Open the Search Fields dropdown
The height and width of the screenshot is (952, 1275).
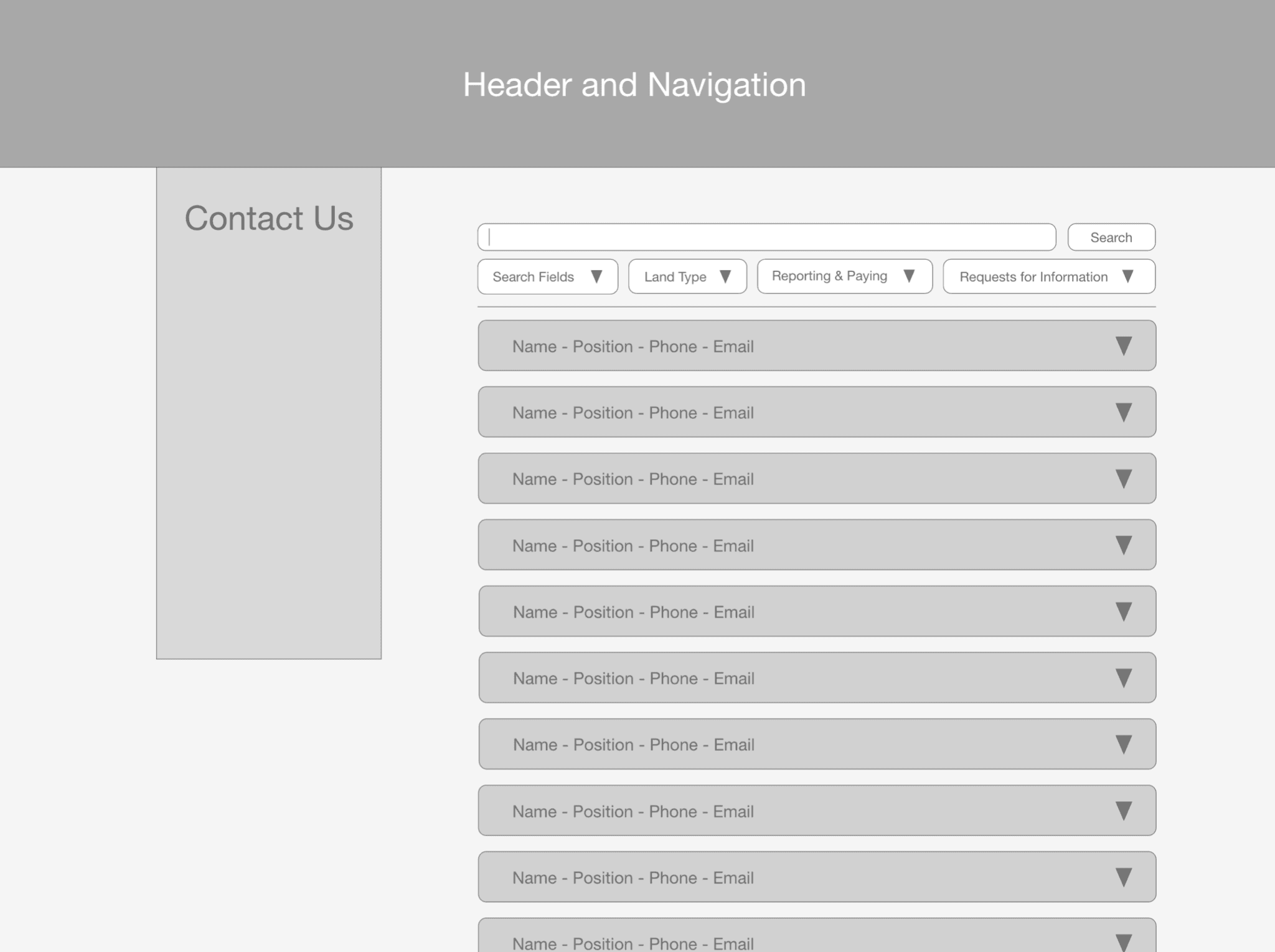[547, 276]
